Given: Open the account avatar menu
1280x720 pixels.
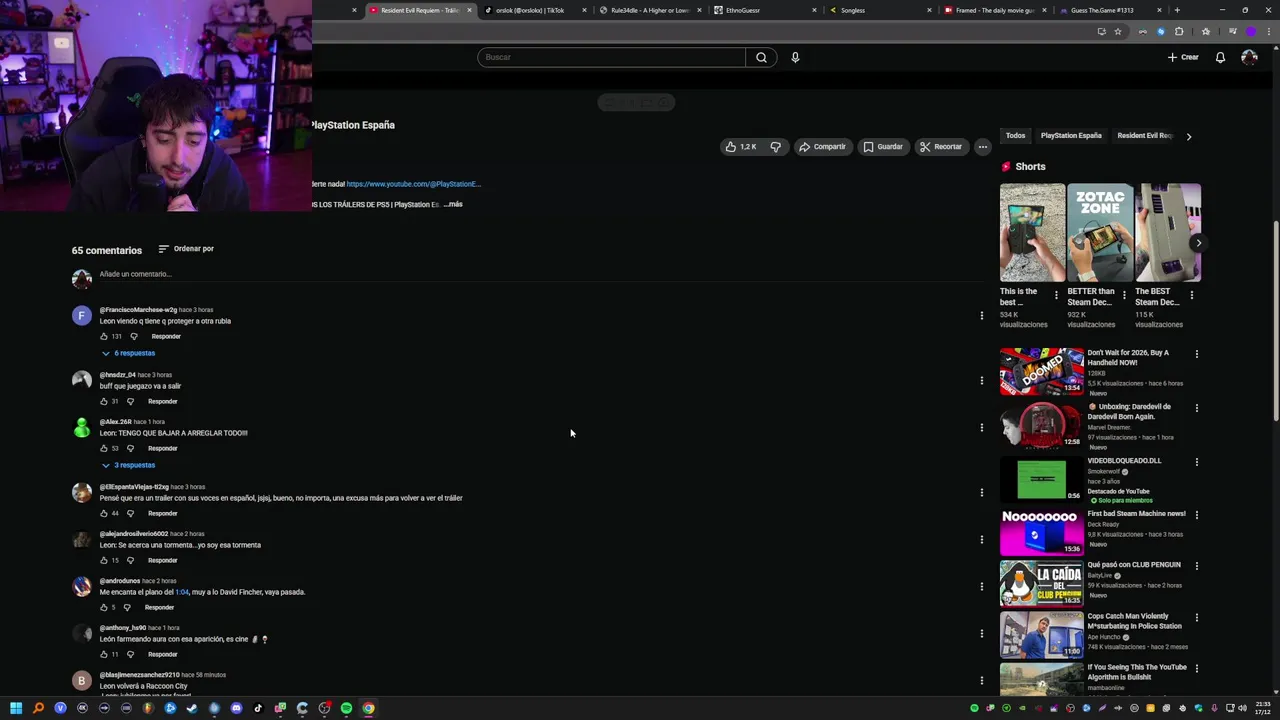Looking at the screenshot, I should click(1249, 57).
